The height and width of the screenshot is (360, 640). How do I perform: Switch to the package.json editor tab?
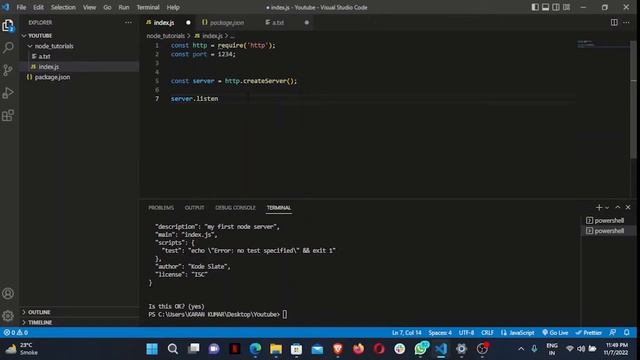point(227,22)
